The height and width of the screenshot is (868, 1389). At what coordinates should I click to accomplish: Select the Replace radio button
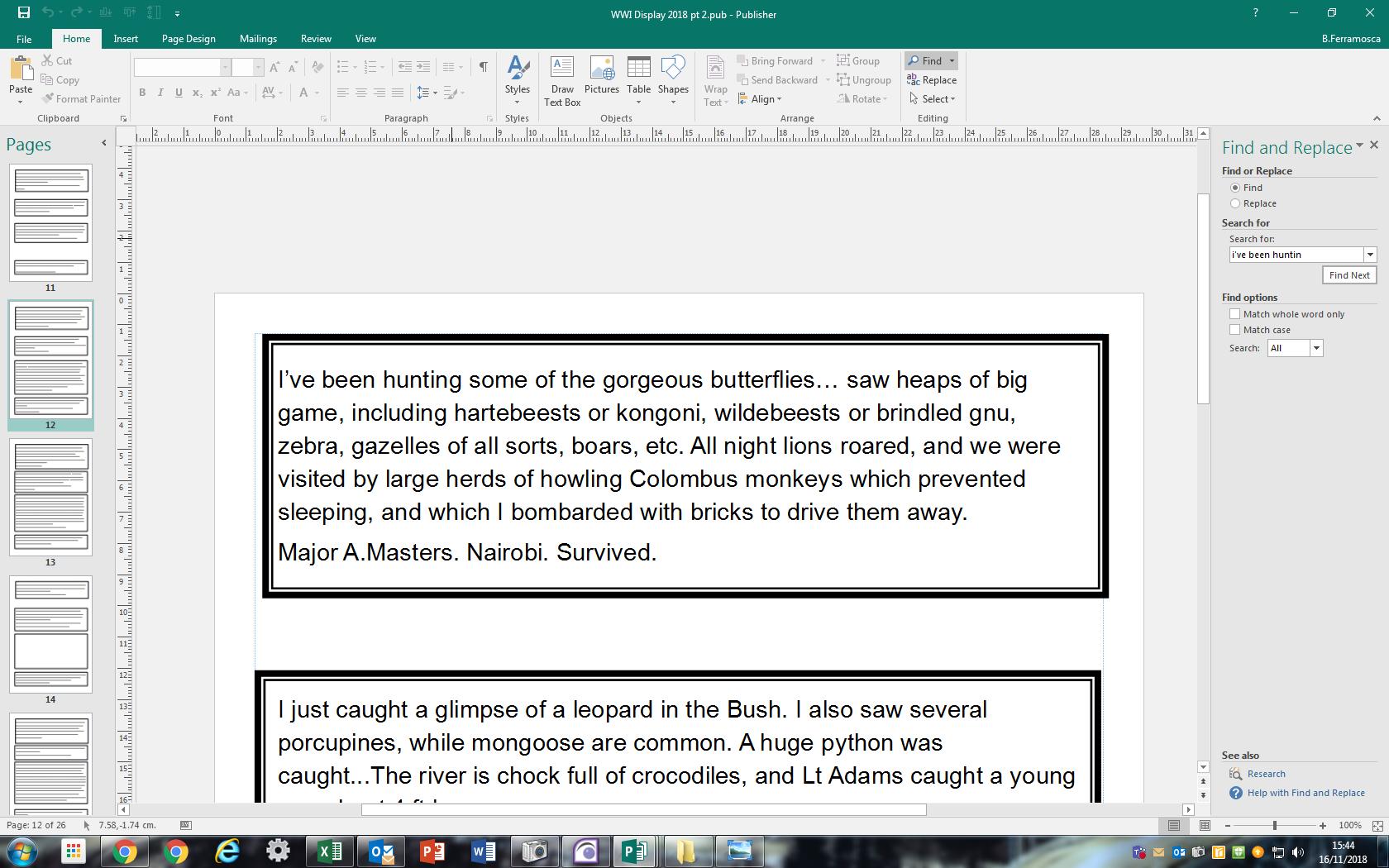1235,203
